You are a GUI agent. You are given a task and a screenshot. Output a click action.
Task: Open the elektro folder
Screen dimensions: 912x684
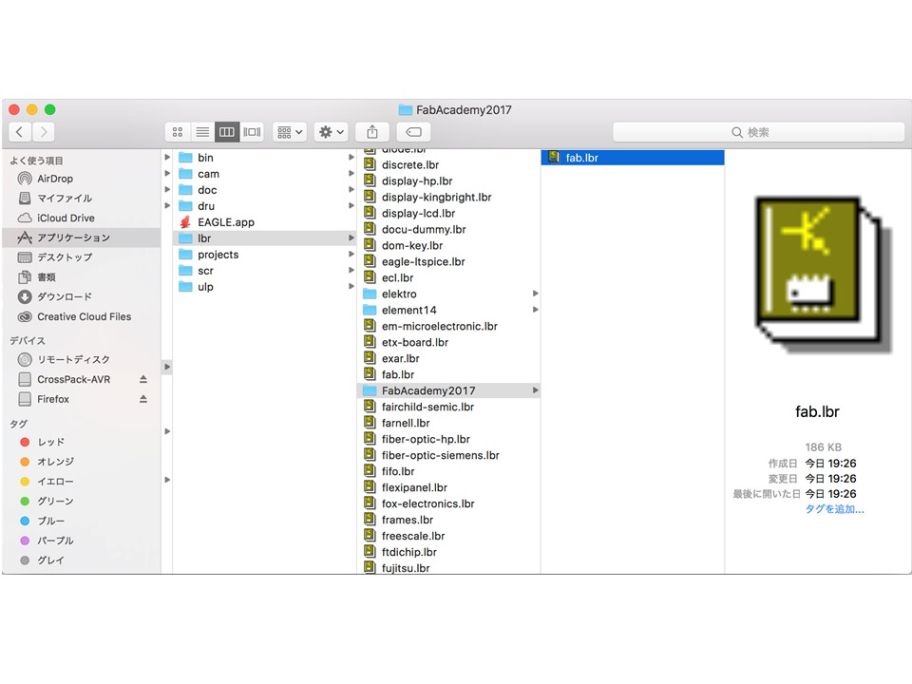point(448,294)
